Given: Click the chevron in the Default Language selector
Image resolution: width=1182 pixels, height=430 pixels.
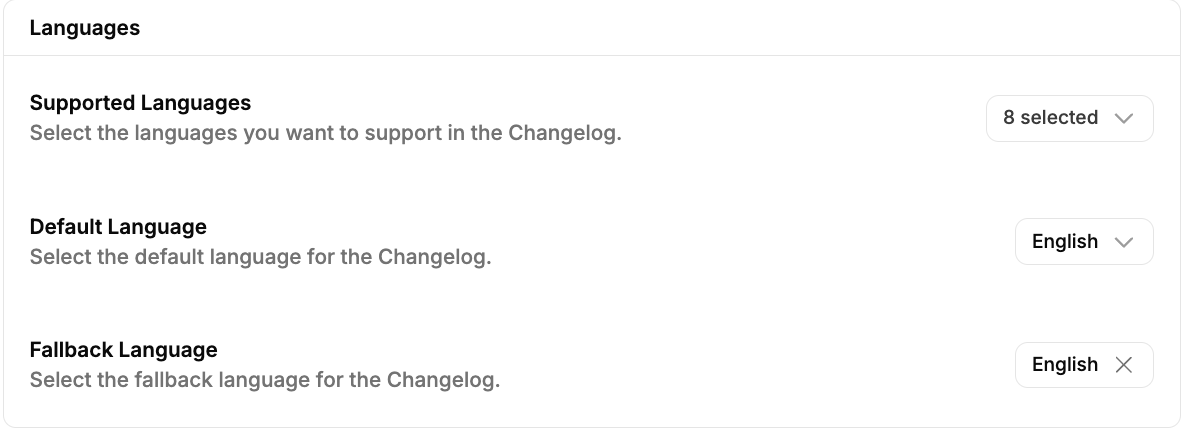Looking at the screenshot, I should (1123, 242).
